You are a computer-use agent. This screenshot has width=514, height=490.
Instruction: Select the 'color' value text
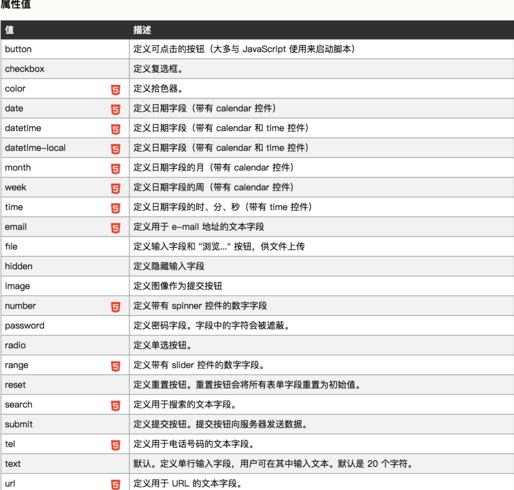pyautogui.click(x=15, y=89)
